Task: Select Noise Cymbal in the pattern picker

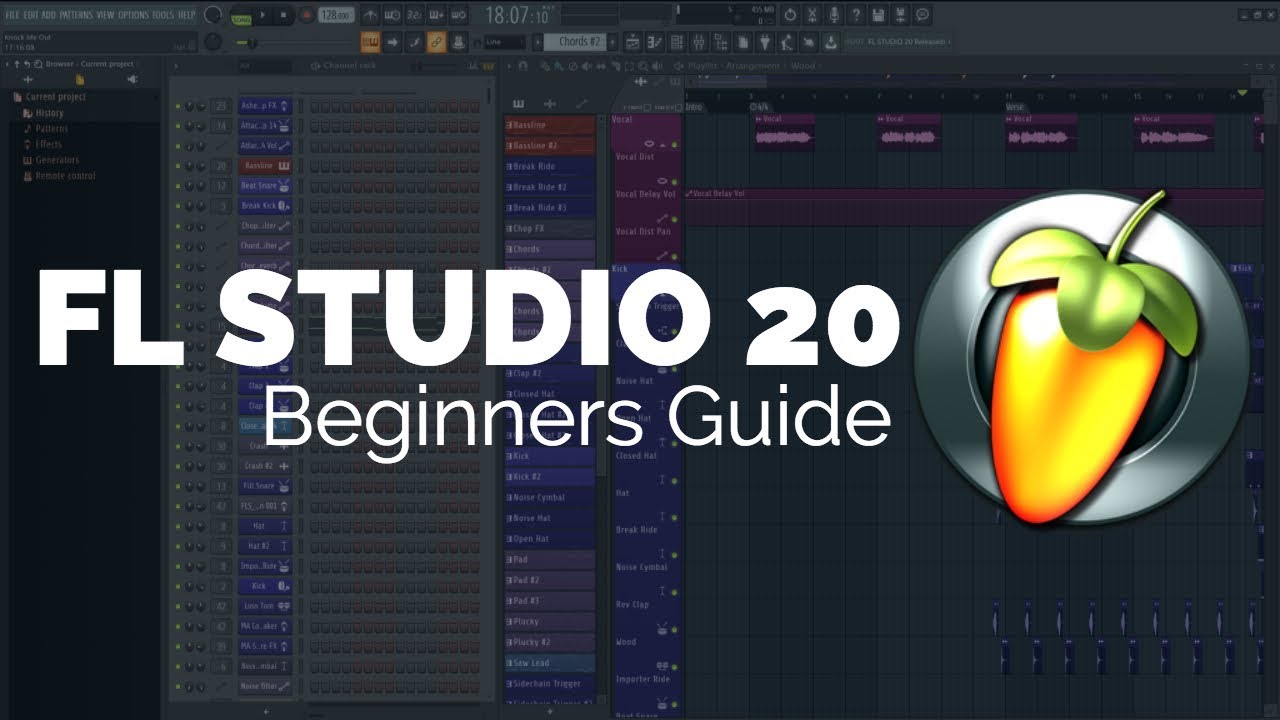Action: click(x=550, y=497)
